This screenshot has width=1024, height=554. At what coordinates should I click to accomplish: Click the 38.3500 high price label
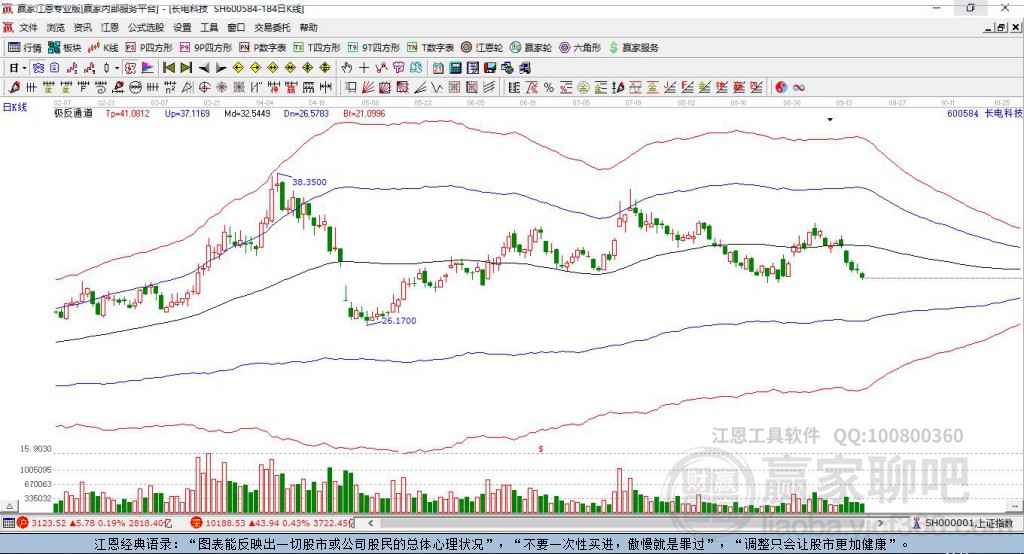(310, 182)
